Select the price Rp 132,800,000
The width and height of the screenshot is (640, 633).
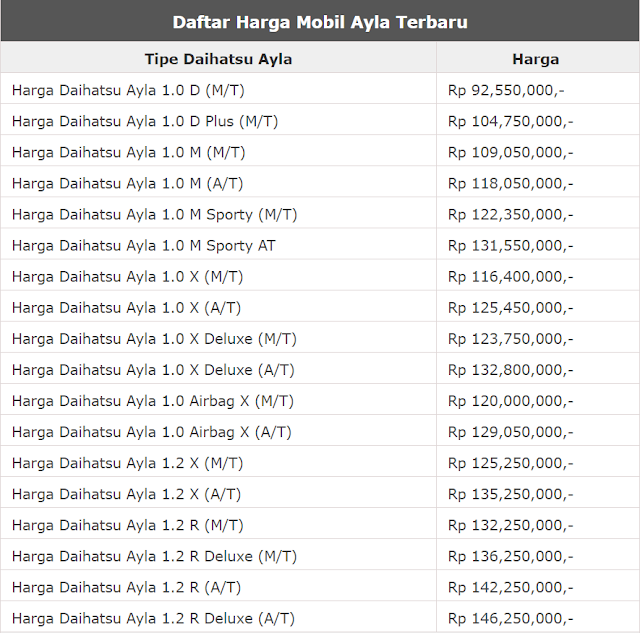510,369
